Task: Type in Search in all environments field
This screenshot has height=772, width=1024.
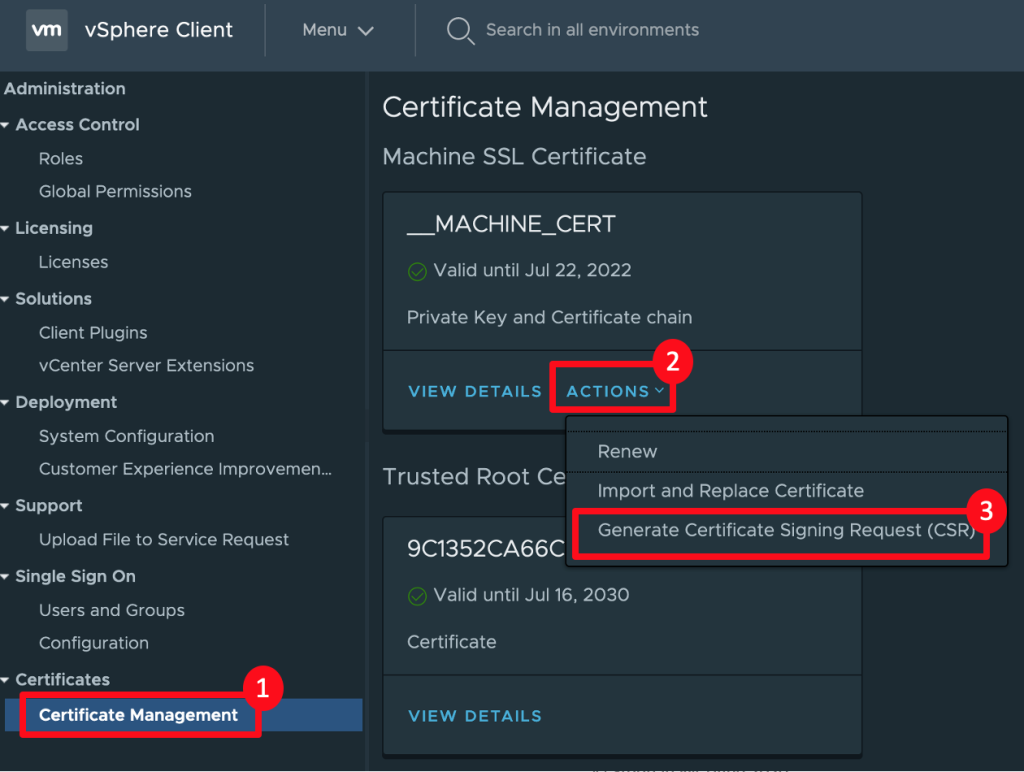Action: [592, 30]
